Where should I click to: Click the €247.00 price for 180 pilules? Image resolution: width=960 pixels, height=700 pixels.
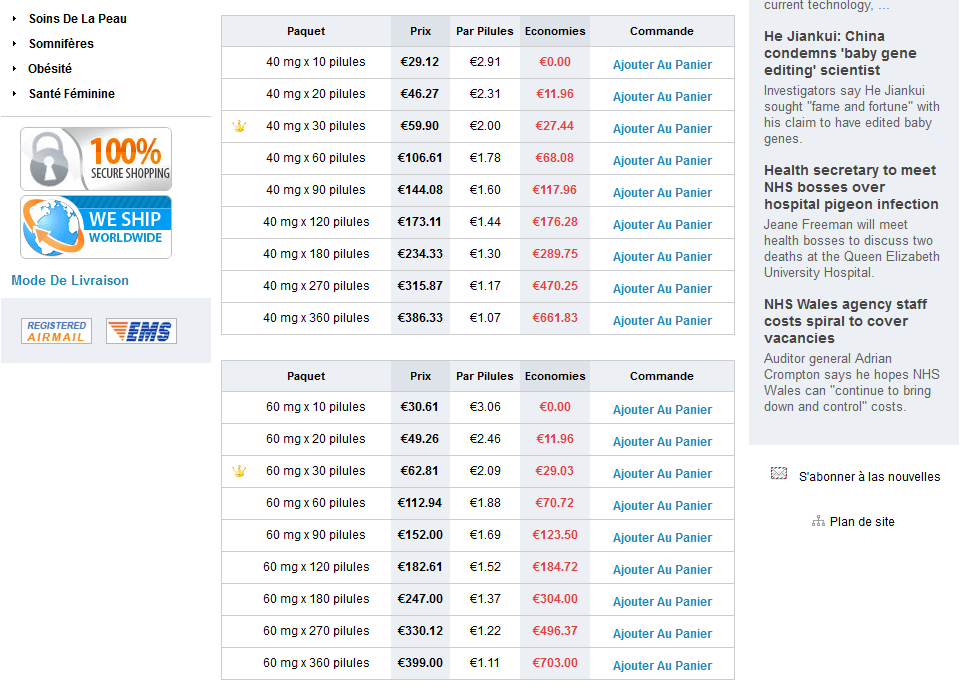(419, 599)
